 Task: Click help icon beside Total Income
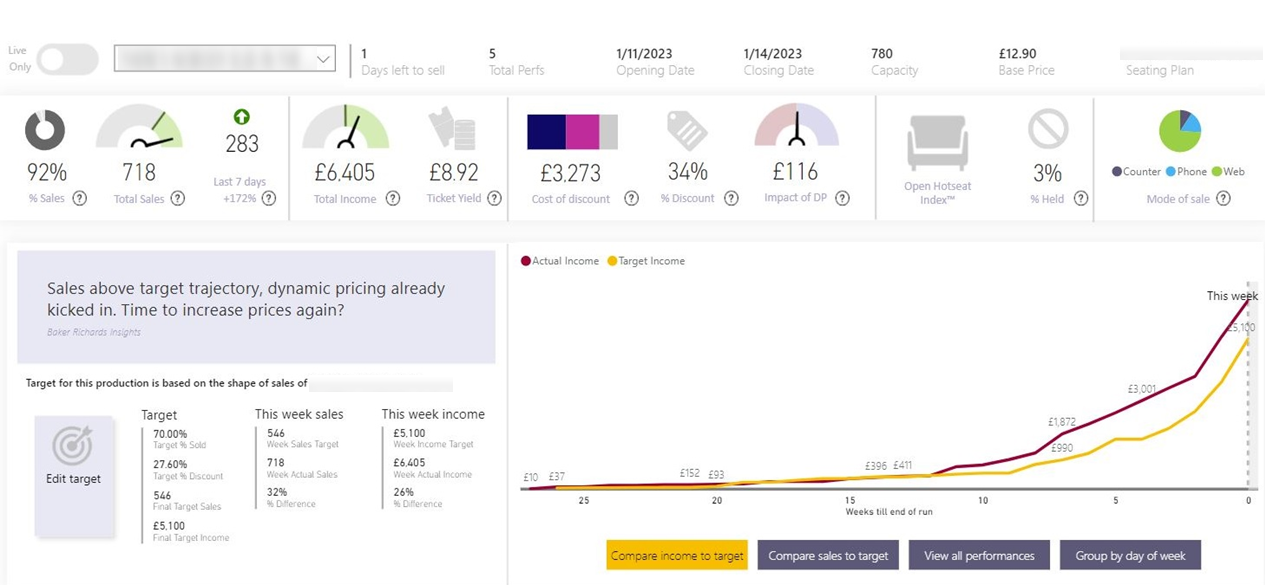tap(393, 198)
